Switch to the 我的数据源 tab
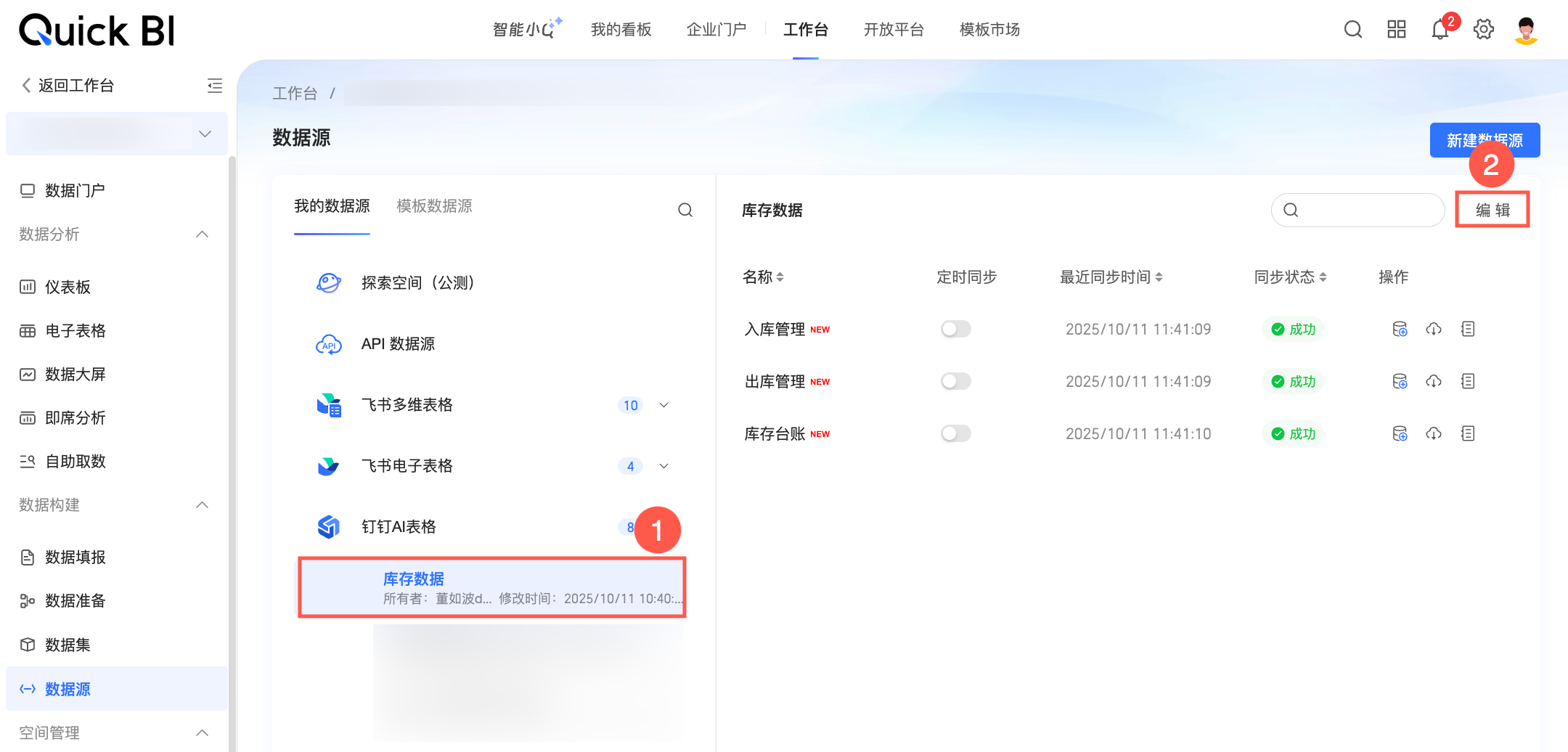Image resolution: width=1568 pixels, height=752 pixels. (332, 206)
